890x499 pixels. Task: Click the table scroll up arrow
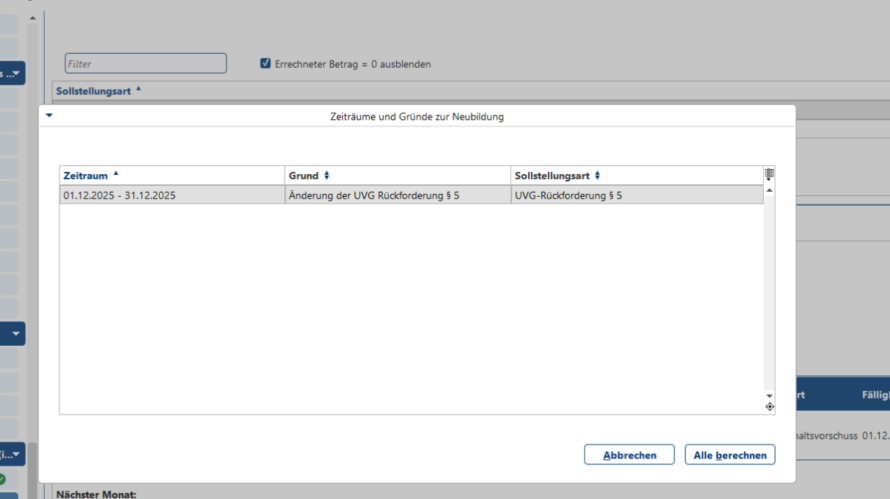tap(769, 191)
